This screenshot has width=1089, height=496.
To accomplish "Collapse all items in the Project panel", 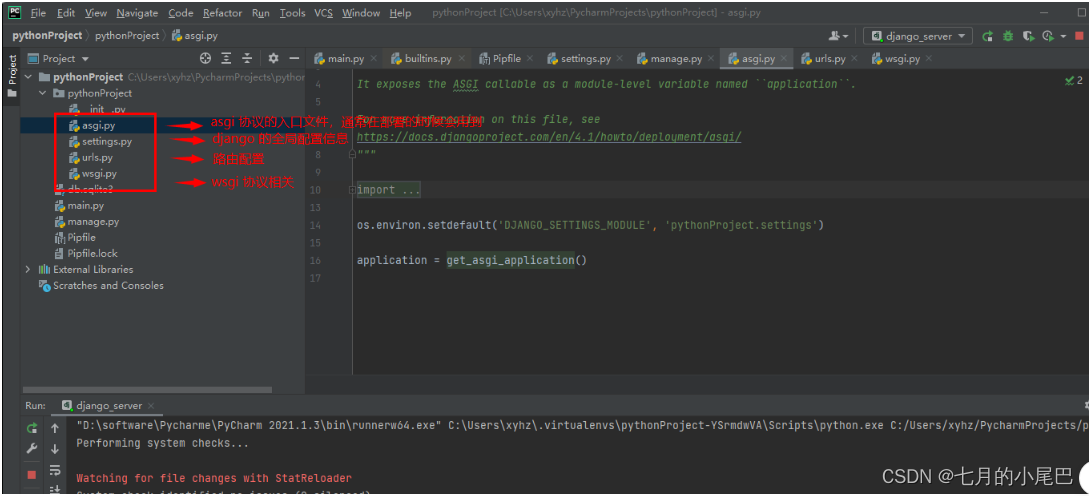I will (247, 58).
